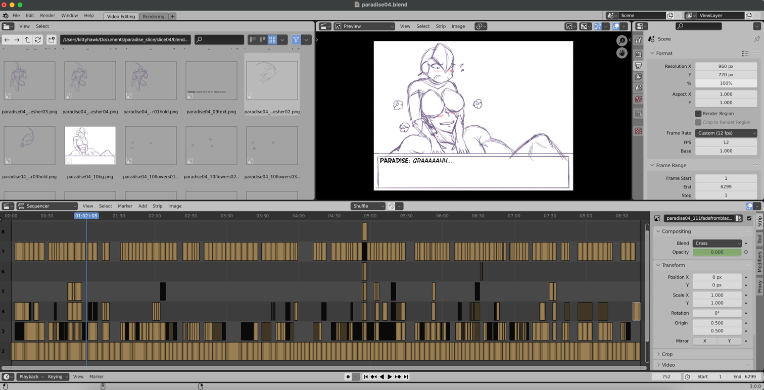Enable the Render Region checkbox
764x390 pixels.
[x=698, y=114]
